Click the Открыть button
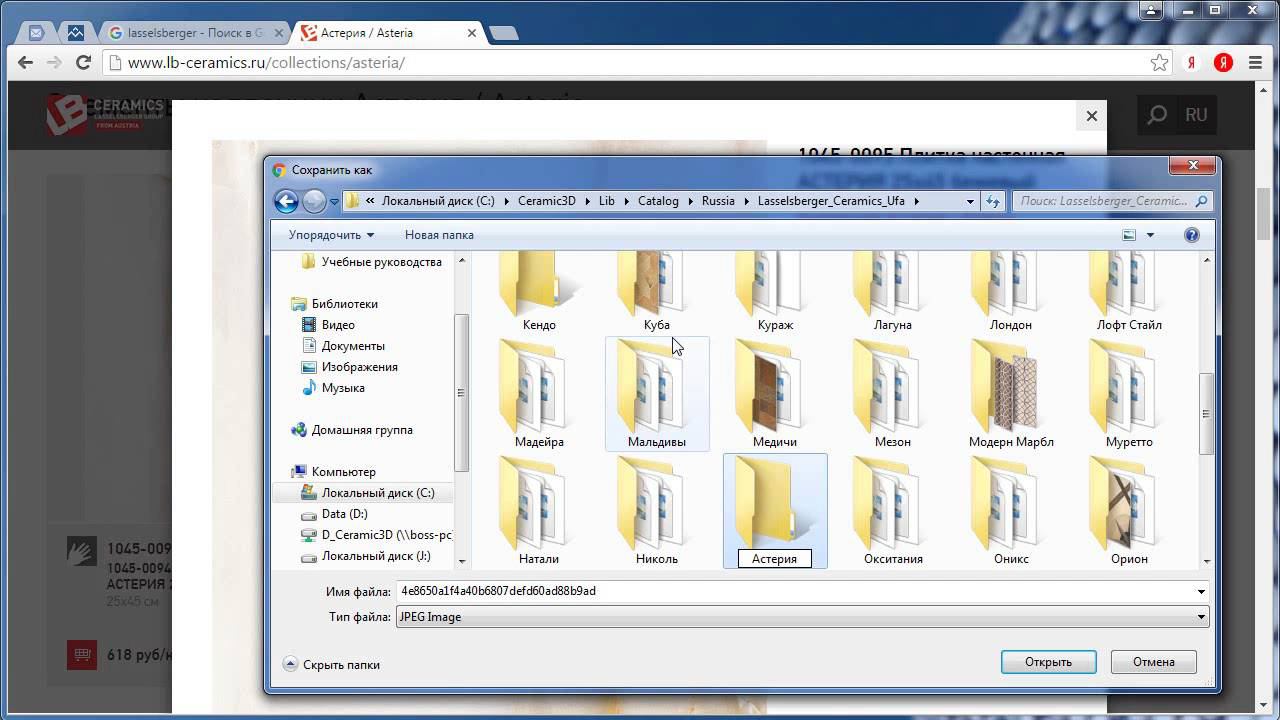Image resolution: width=1280 pixels, height=720 pixels. click(x=1048, y=662)
